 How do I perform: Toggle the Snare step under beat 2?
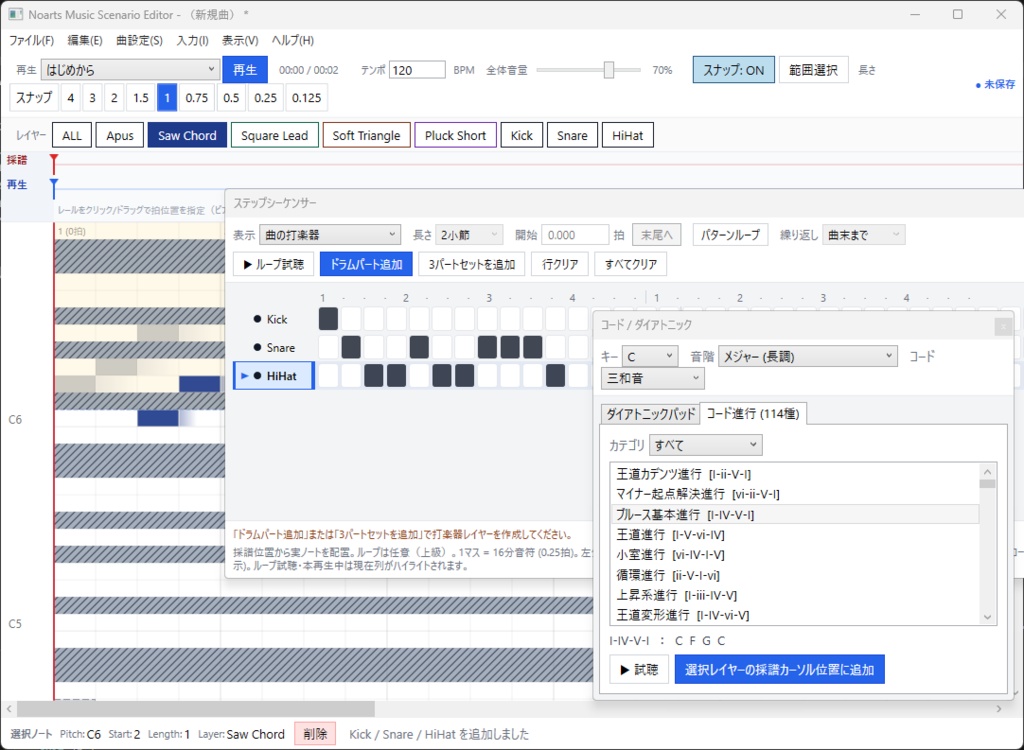point(419,347)
